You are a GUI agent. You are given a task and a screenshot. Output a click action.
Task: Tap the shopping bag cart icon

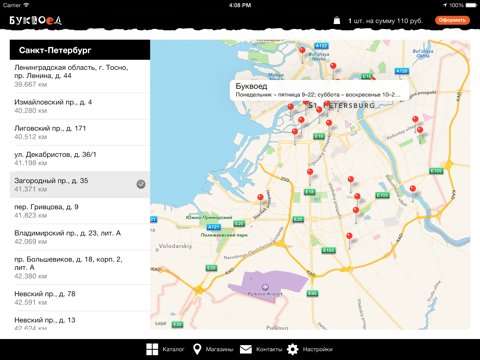click(337, 20)
